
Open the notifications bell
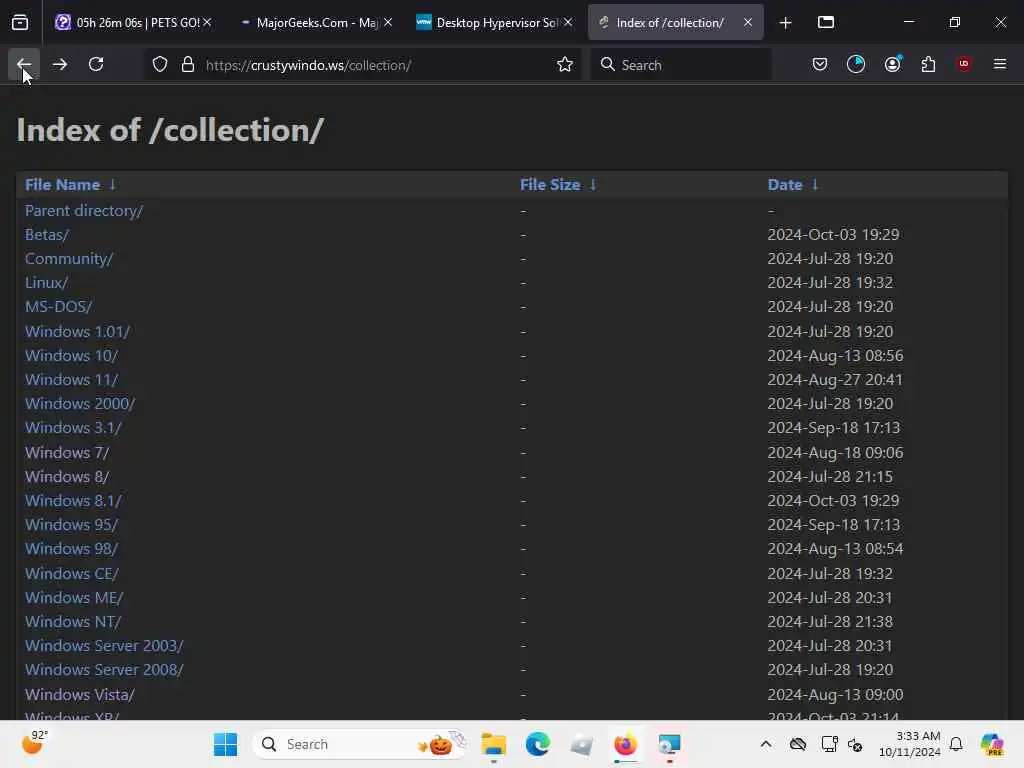(x=956, y=744)
